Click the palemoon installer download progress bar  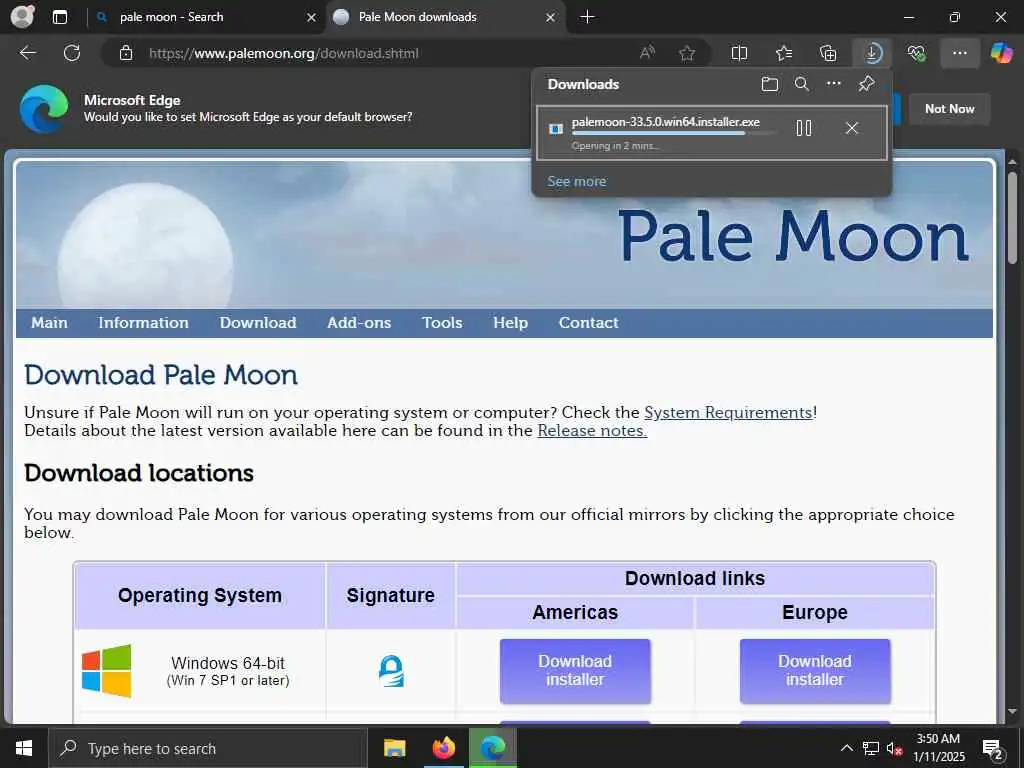675,134
